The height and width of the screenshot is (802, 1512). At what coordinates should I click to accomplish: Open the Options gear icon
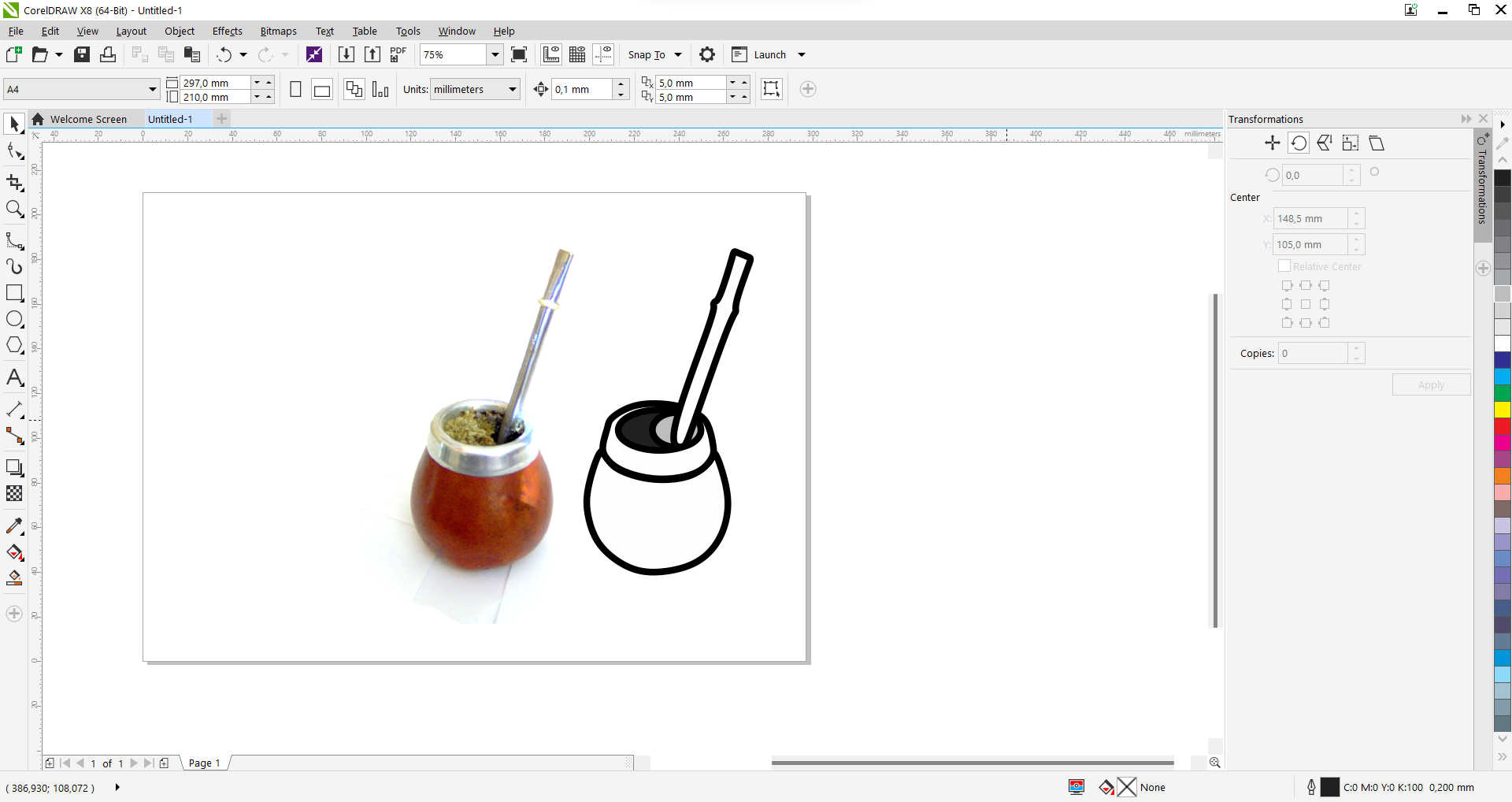[707, 54]
